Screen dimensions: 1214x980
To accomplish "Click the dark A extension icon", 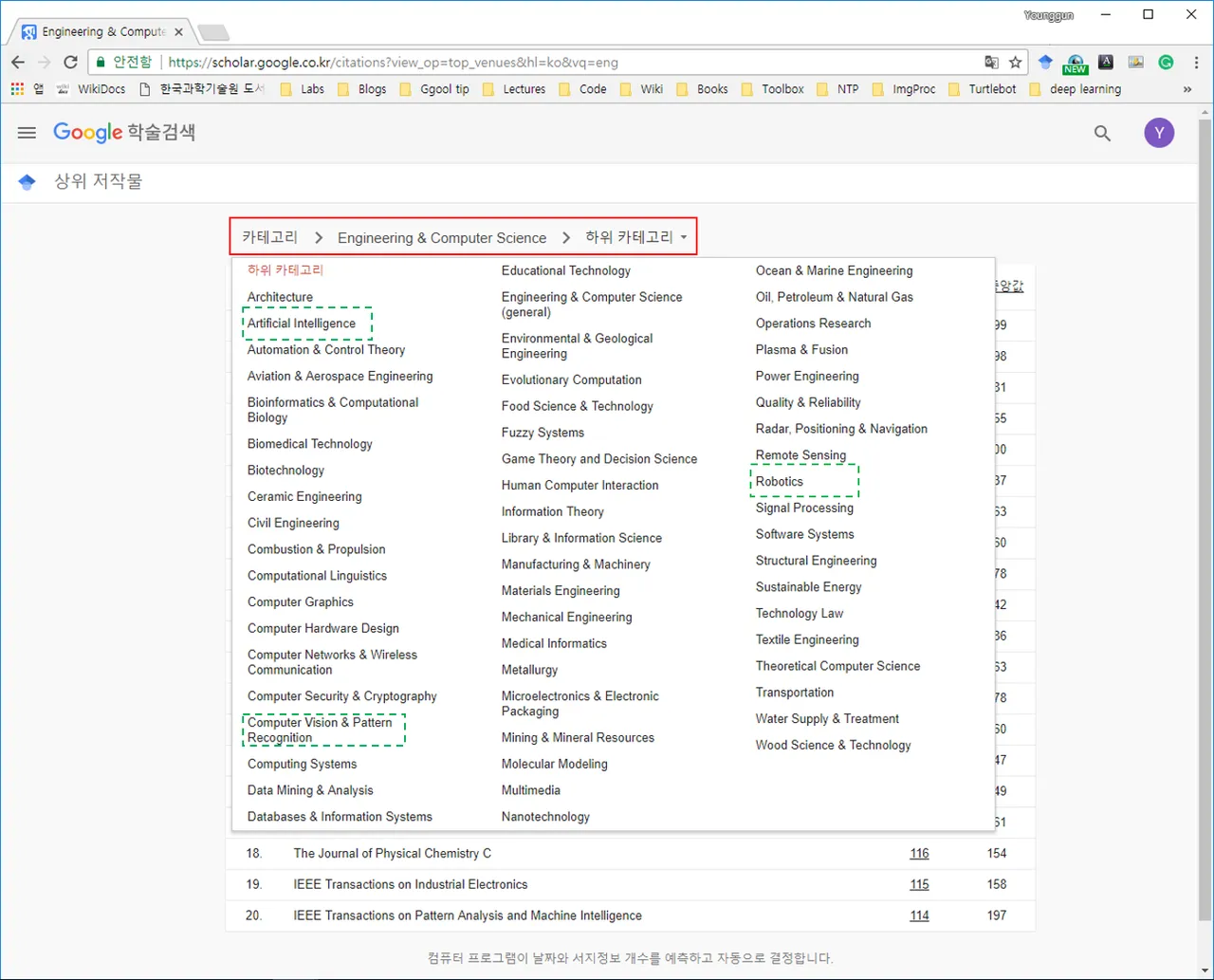I will [1106, 62].
